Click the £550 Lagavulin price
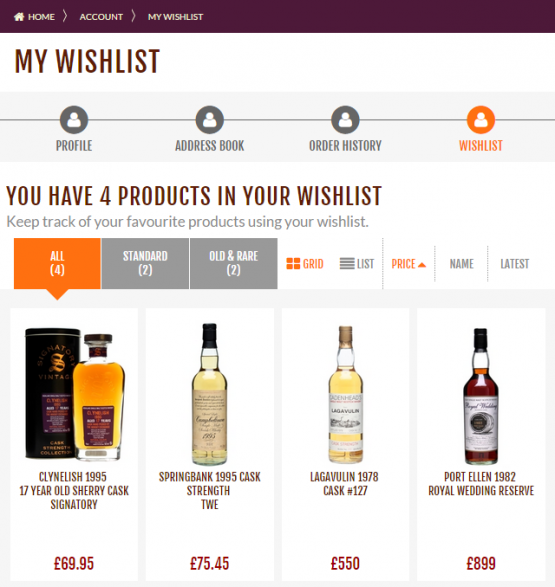This screenshot has height=587, width=555. click(345, 563)
